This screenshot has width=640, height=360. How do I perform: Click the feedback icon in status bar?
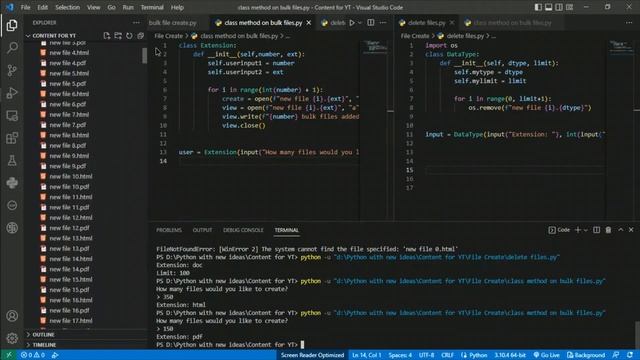[x=616, y=355]
